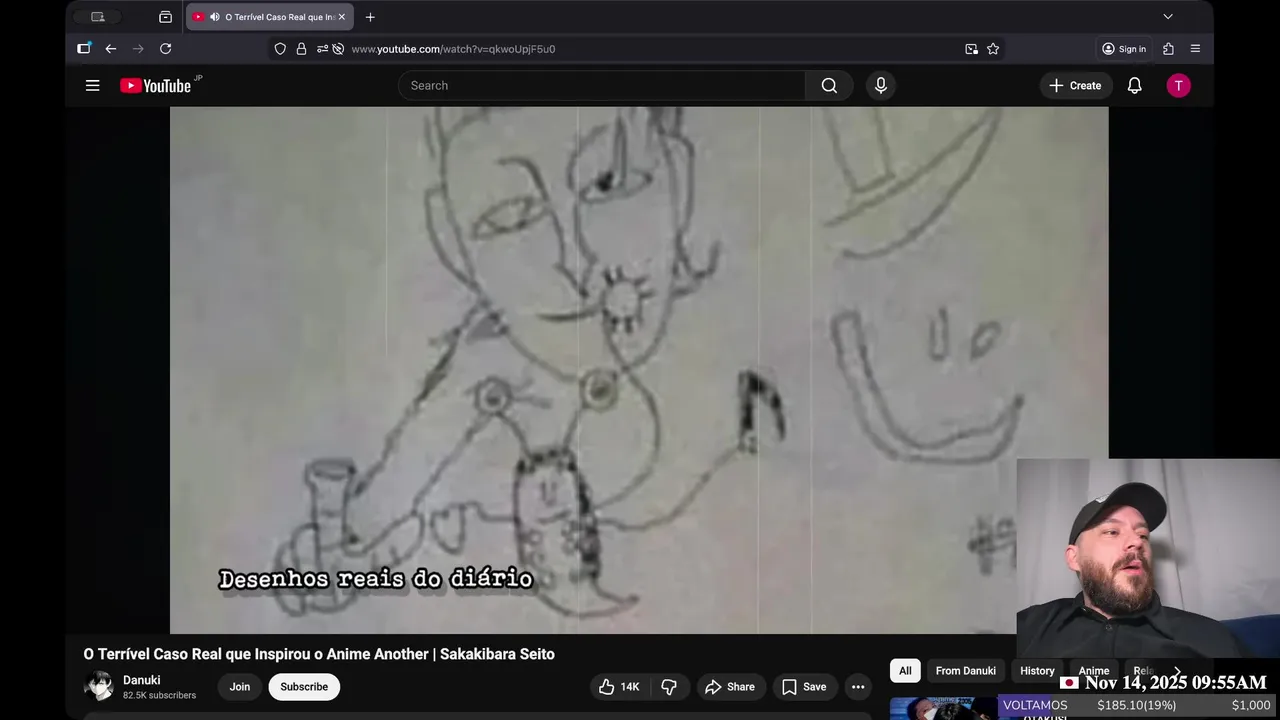Dislike the video
Image resolution: width=1280 pixels, height=720 pixels.
(x=669, y=687)
